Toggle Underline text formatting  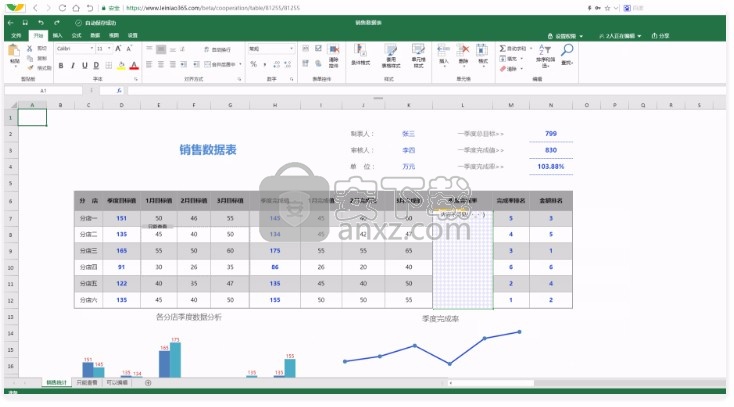pyautogui.click(x=87, y=66)
